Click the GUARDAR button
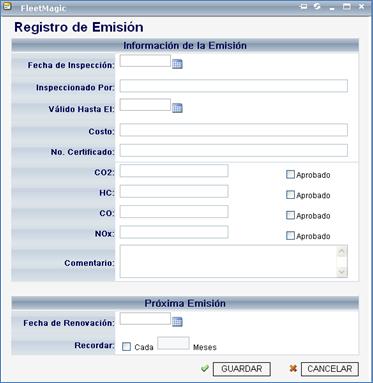 click(x=242, y=369)
